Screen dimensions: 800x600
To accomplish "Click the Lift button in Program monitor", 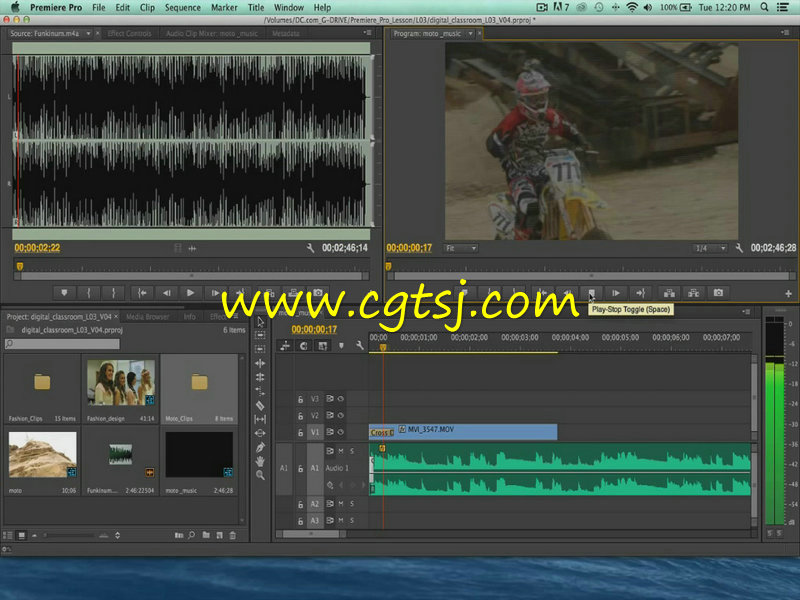I will [669, 293].
